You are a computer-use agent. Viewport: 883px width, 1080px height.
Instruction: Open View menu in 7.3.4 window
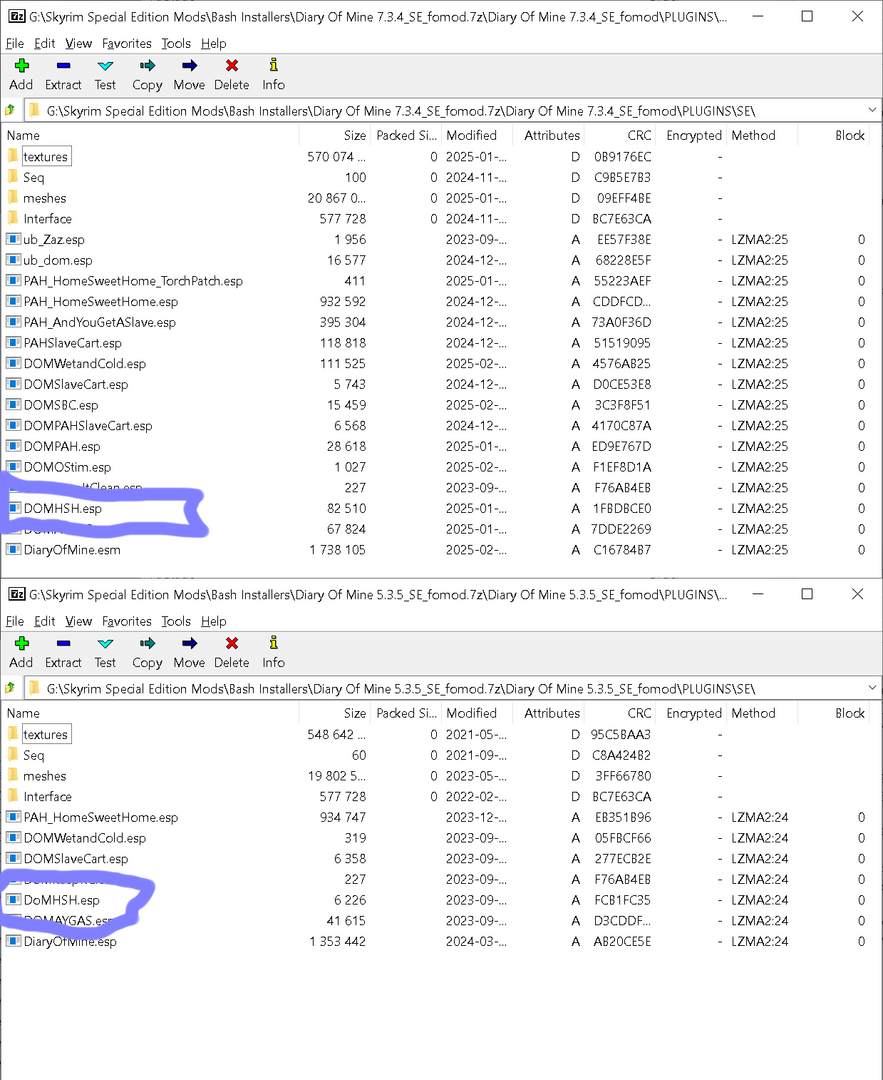click(x=79, y=43)
